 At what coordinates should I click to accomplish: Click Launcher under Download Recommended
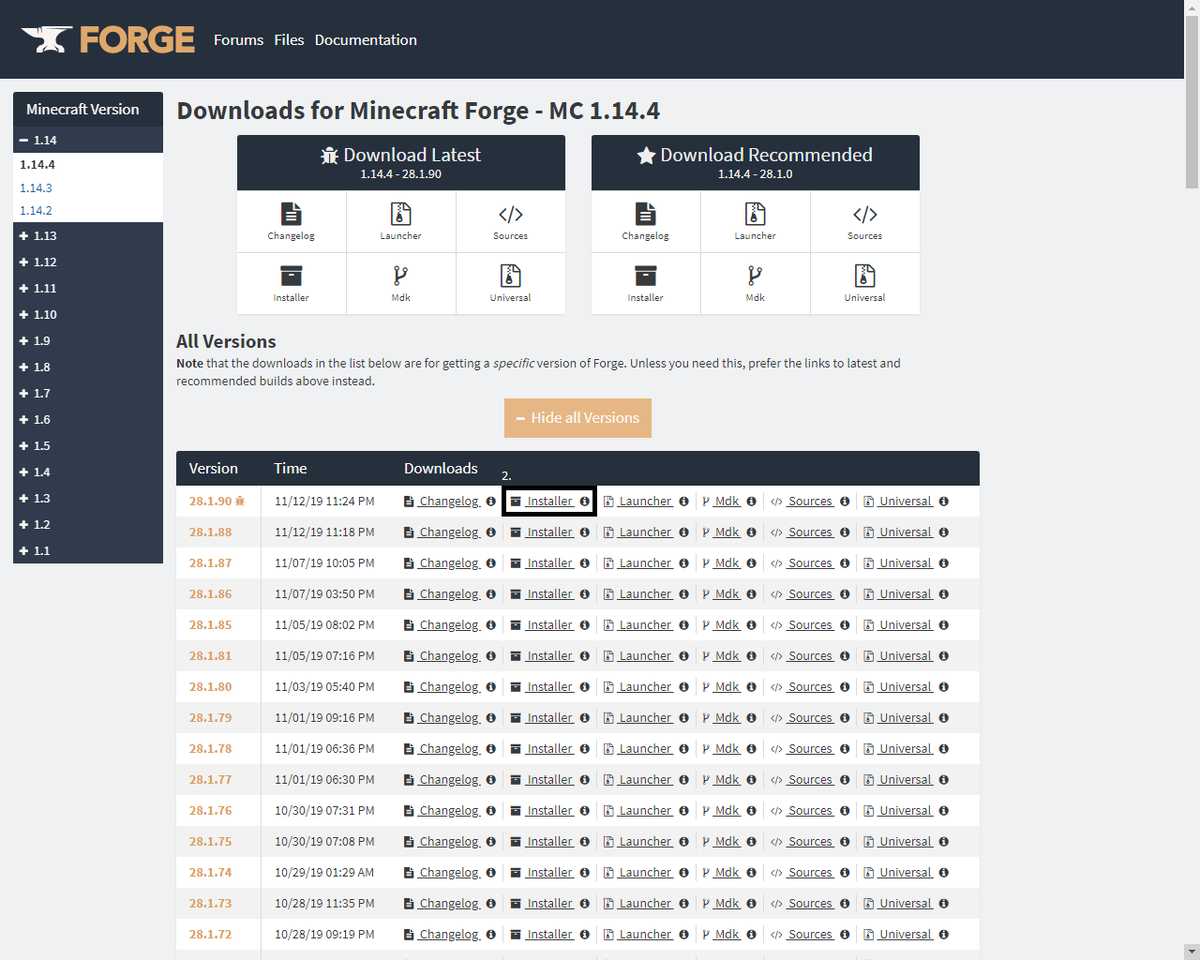[755, 222]
